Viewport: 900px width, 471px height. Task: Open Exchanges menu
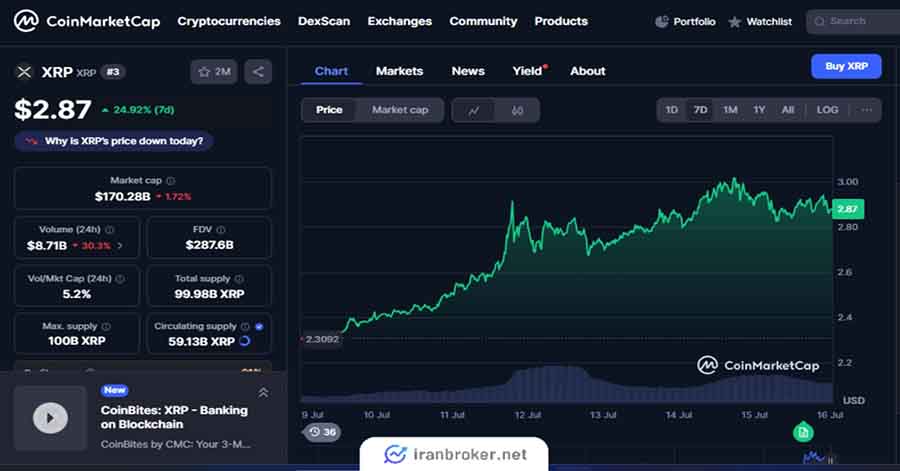(x=399, y=21)
